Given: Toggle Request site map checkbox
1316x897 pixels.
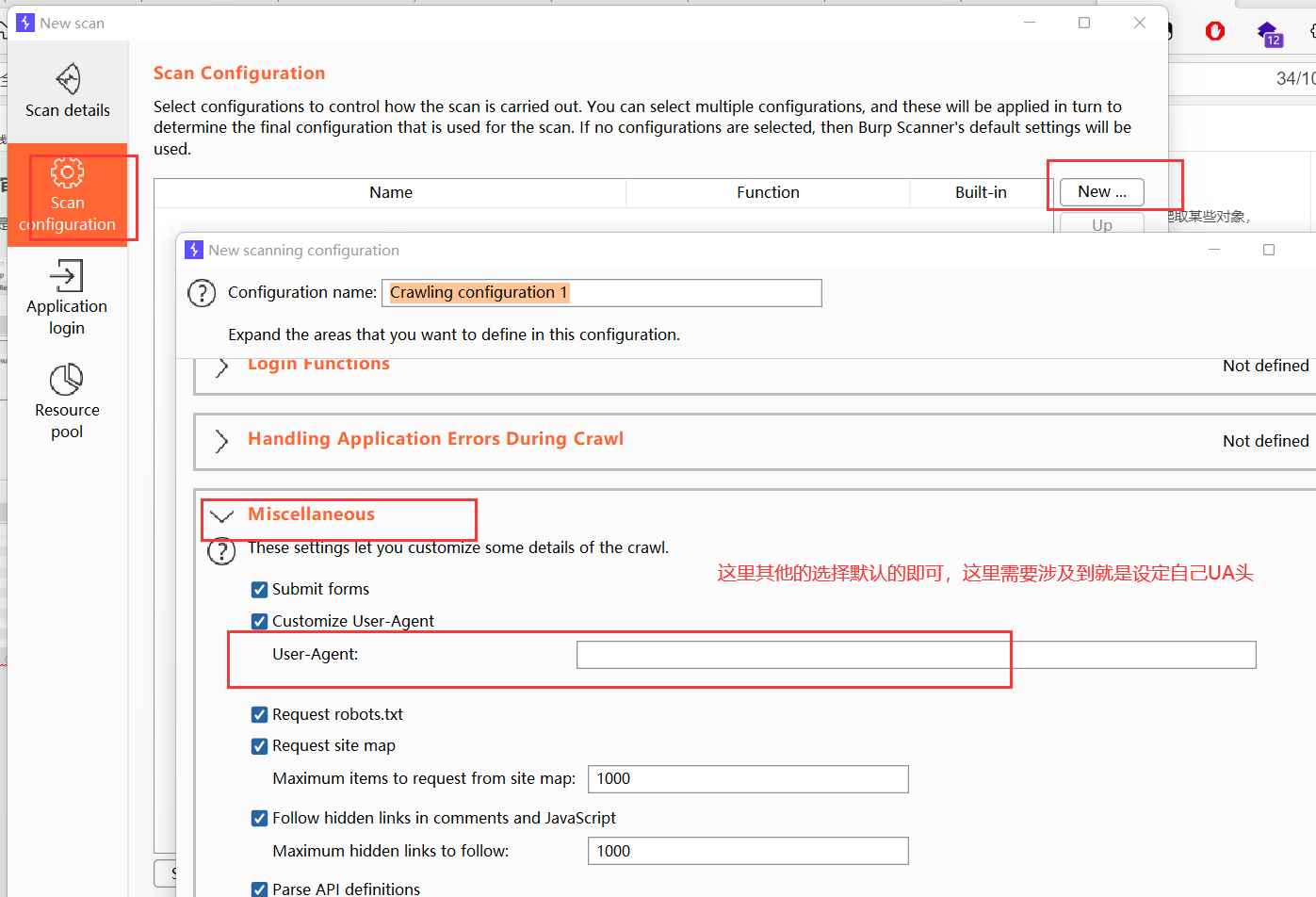Looking at the screenshot, I should coord(260,746).
